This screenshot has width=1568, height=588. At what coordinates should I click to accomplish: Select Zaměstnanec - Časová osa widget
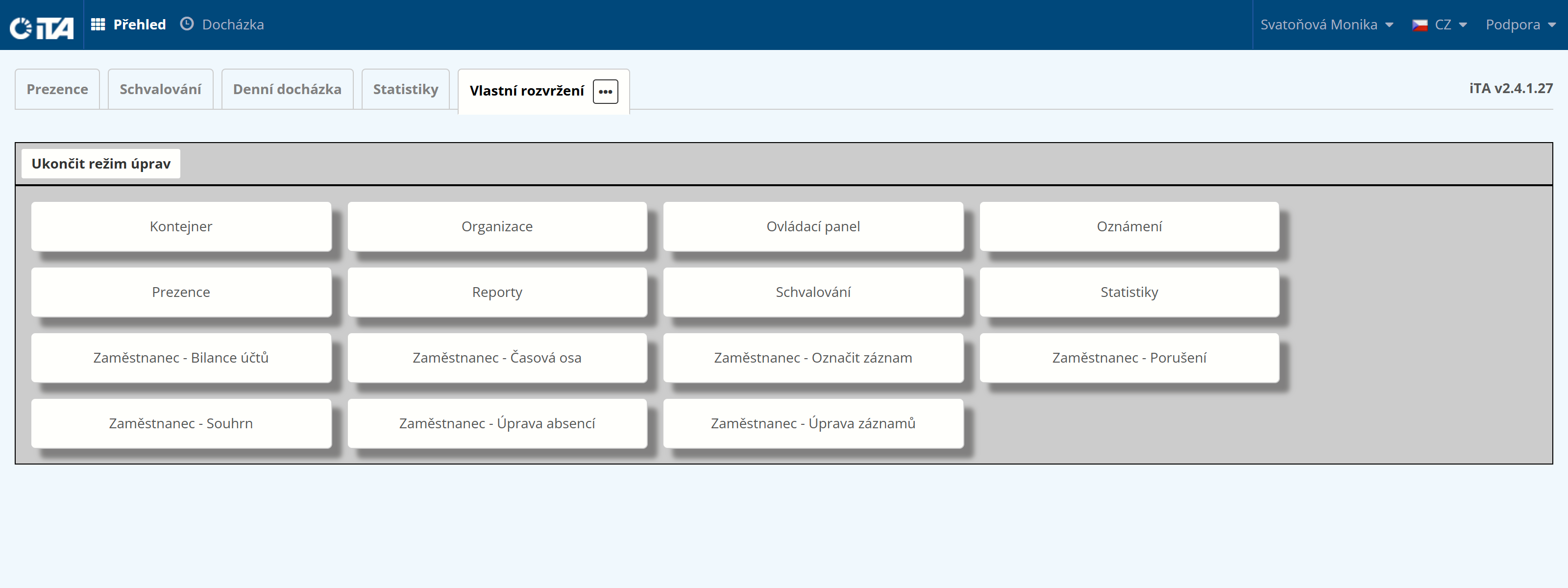point(497,358)
